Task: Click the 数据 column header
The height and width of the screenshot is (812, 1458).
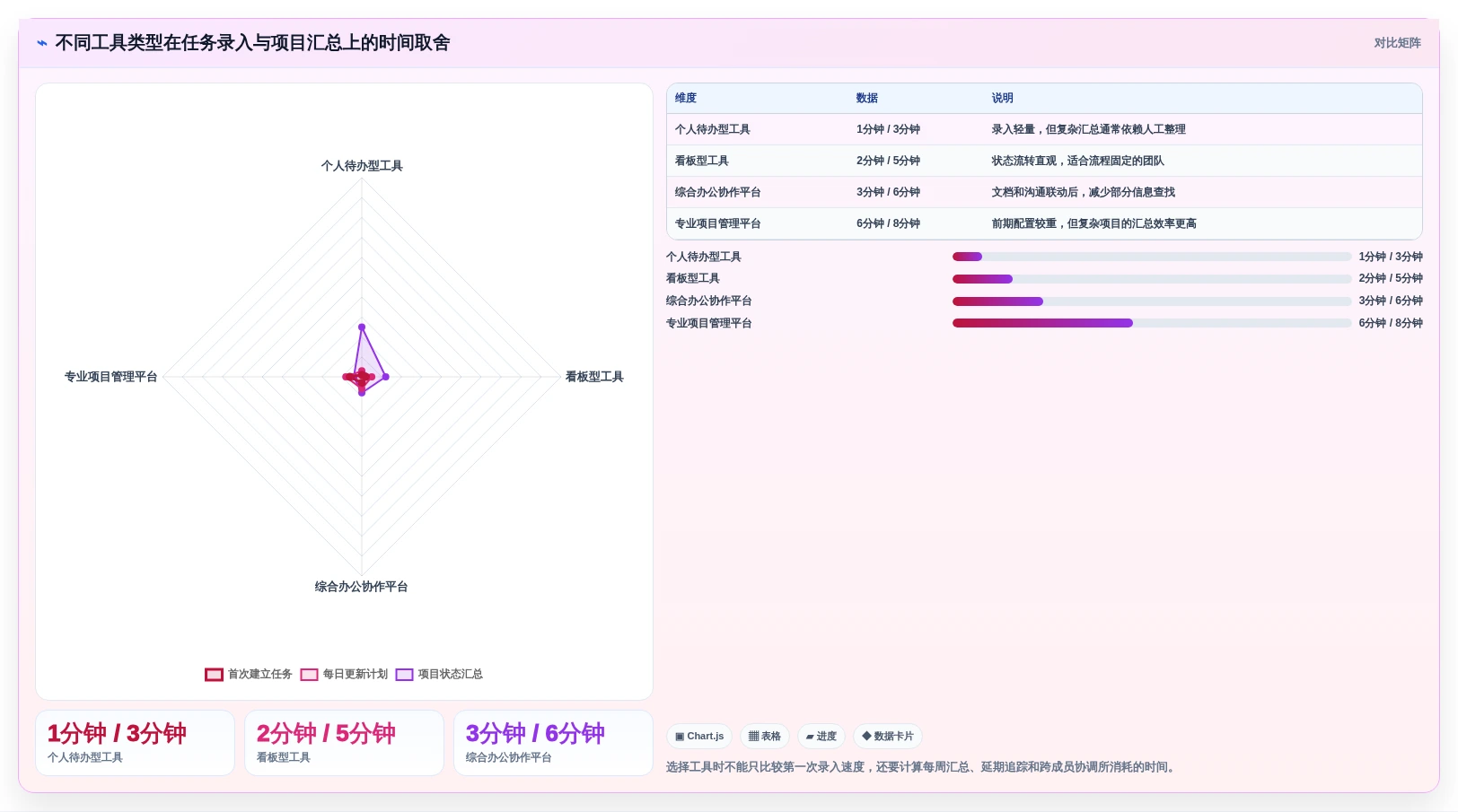Action: [867, 99]
